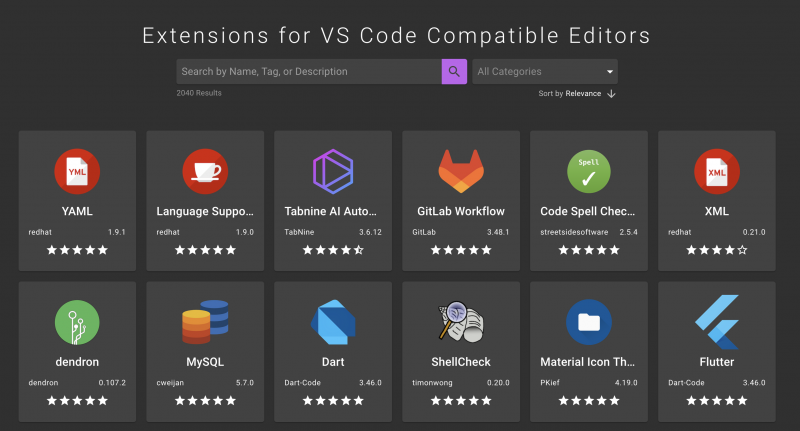
Task: Open the Language Suppo... title link
Action: click(x=205, y=211)
